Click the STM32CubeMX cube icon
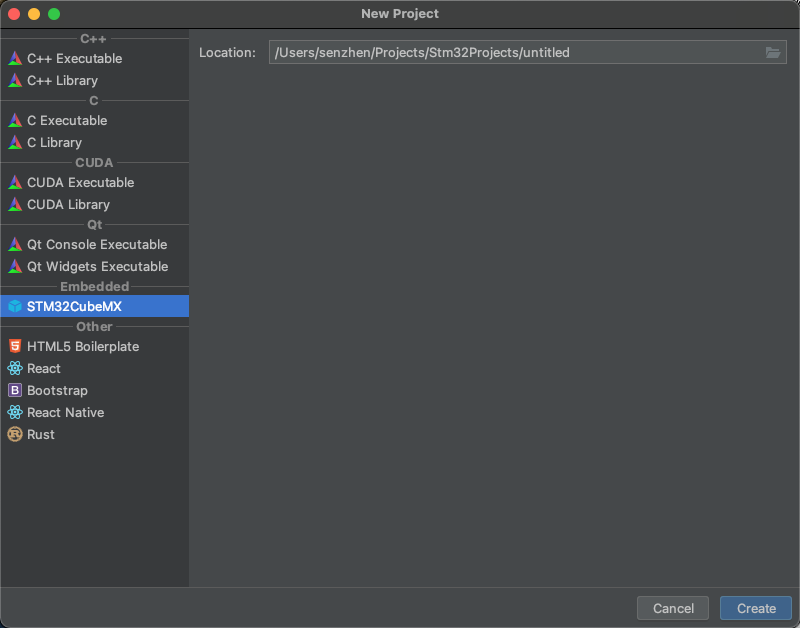 tap(15, 307)
